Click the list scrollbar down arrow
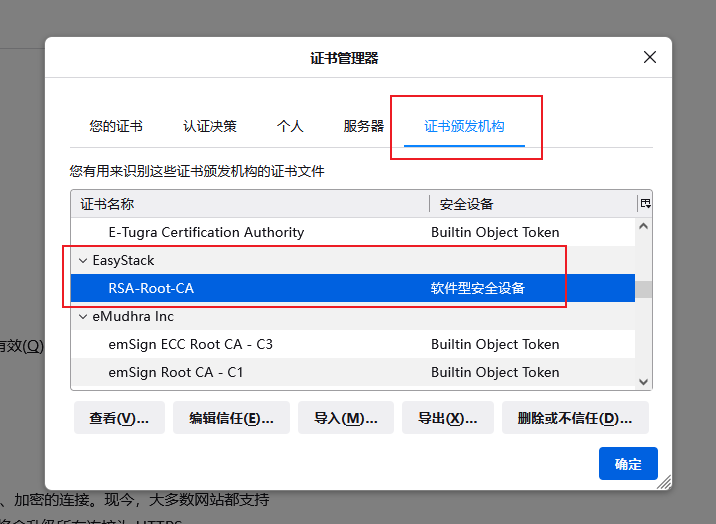The height and width of the screenshot is (524, 716). click(645, 381)
